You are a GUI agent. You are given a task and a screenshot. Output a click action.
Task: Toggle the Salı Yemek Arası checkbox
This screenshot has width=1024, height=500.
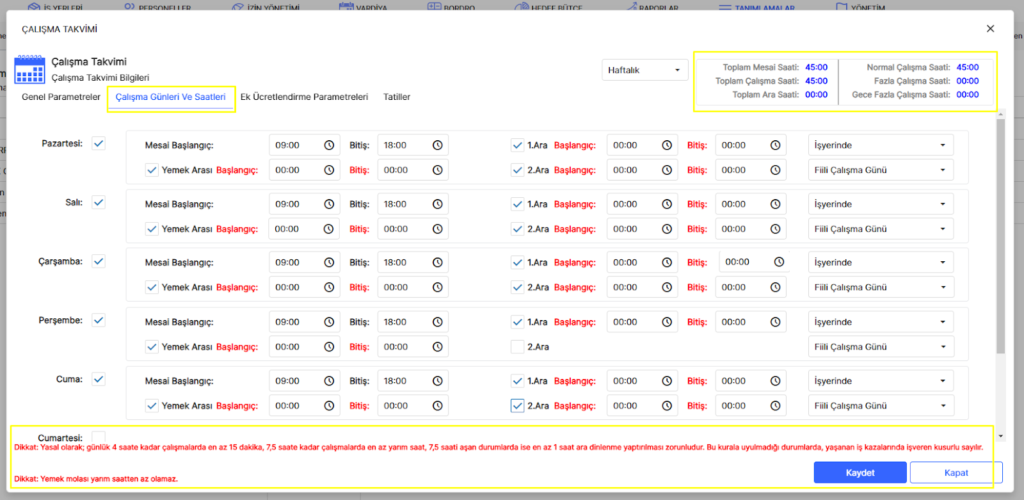click(151, 229)
